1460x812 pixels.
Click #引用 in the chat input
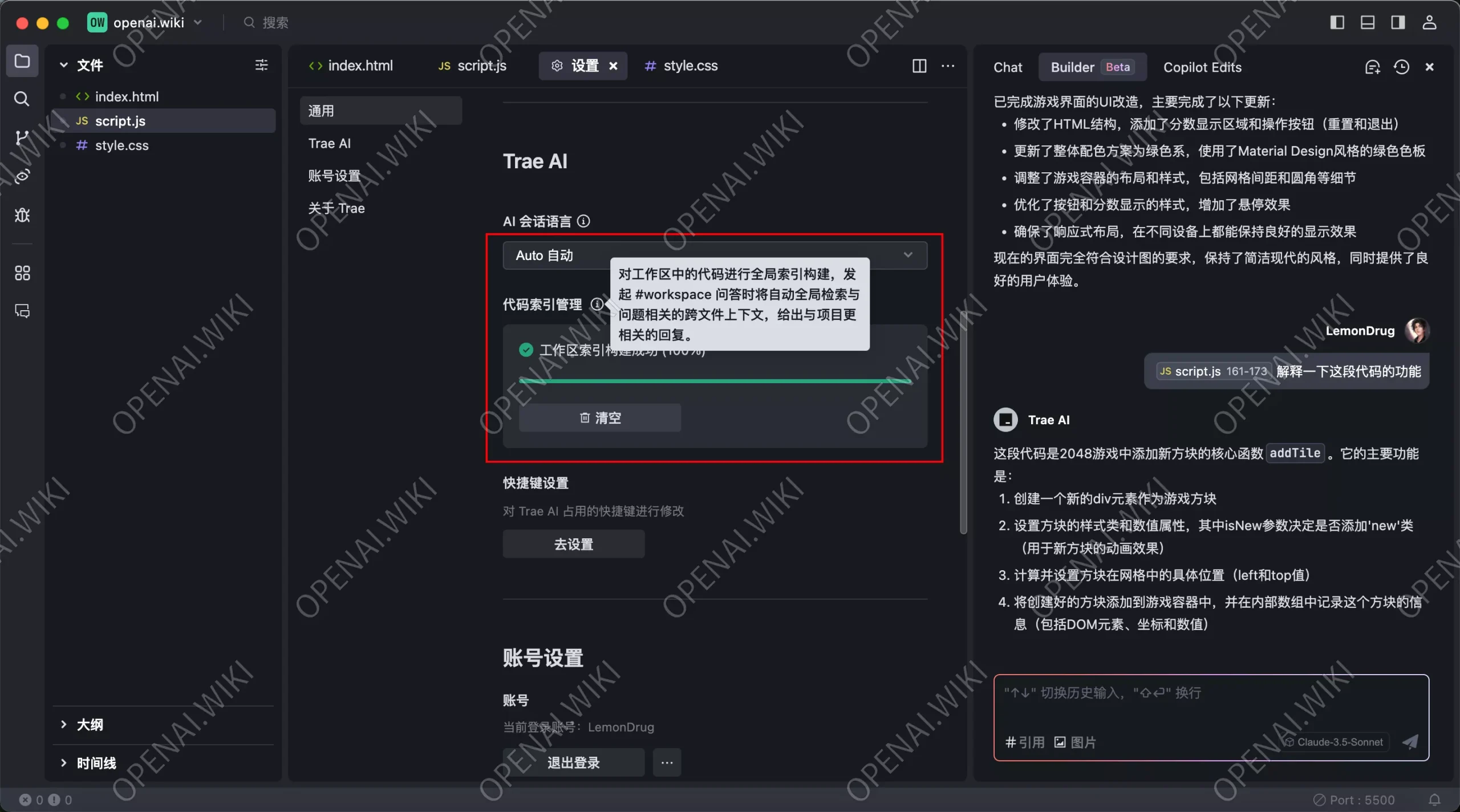1024,742
